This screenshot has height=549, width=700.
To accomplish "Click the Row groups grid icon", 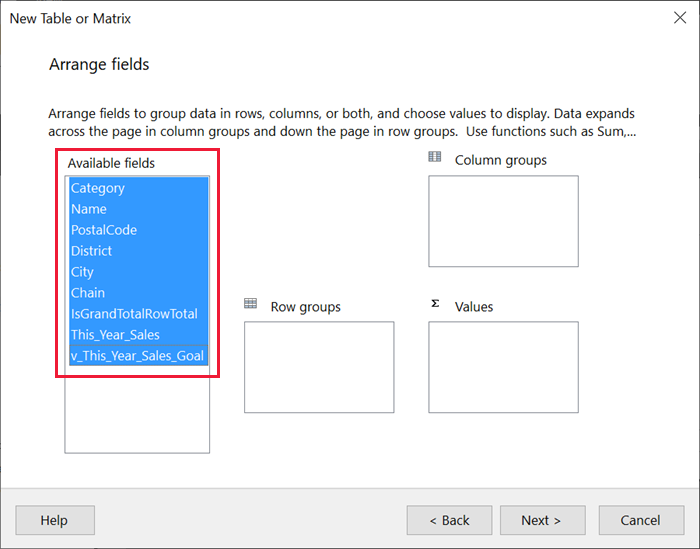I will pos(250,303).
